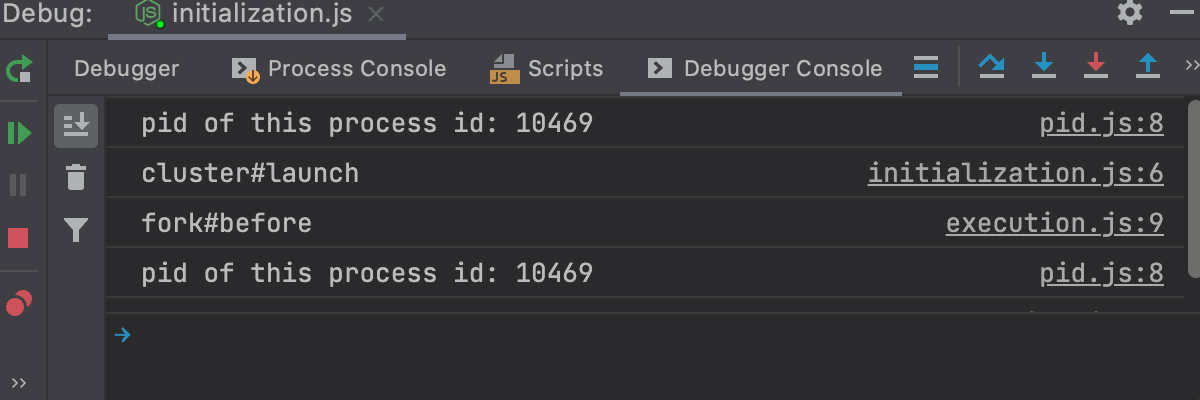Stop the debug process

coord(19,238)
